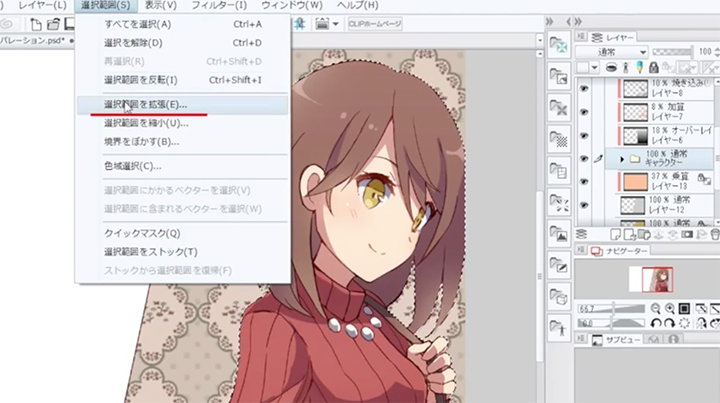This screenshot has height=403, width=720.
Task: Choose 選択を解除(D) menu entry
Action: (183, 43)
